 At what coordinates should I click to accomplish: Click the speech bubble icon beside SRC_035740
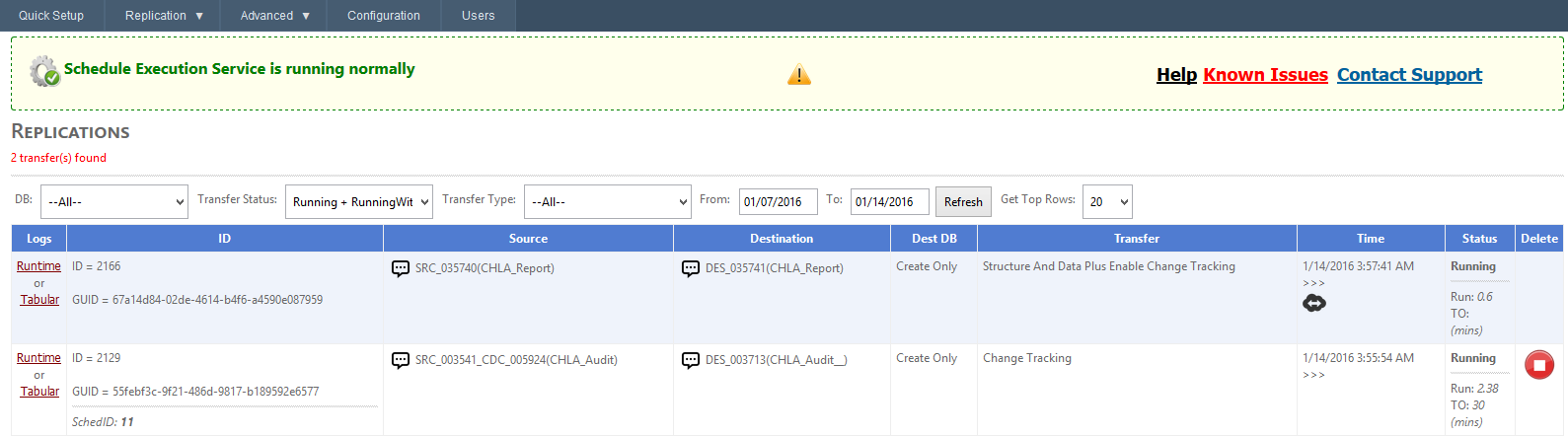click(x=401, y=268)
